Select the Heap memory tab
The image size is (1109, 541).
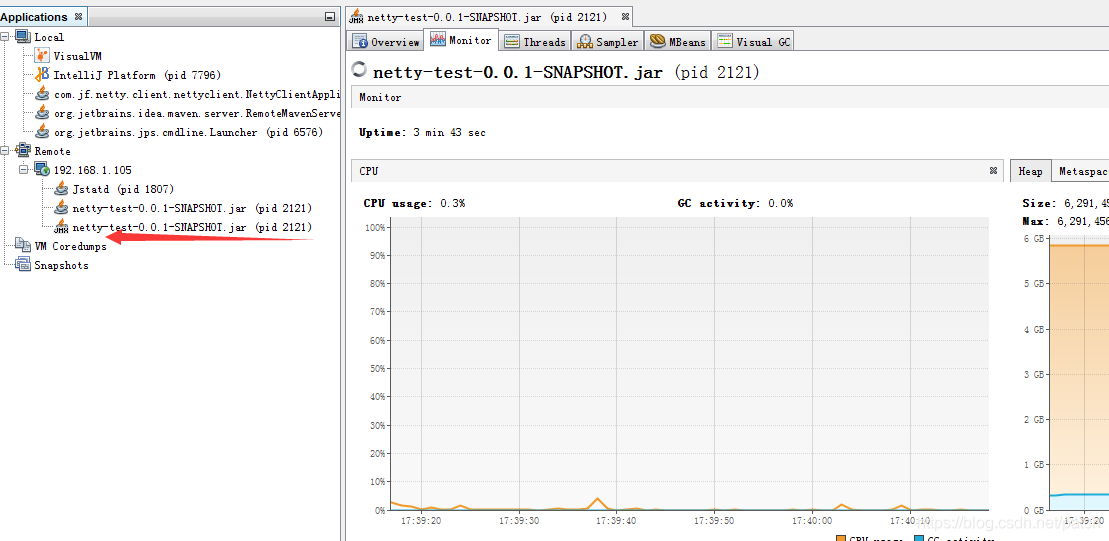(x=1030, y=171)
